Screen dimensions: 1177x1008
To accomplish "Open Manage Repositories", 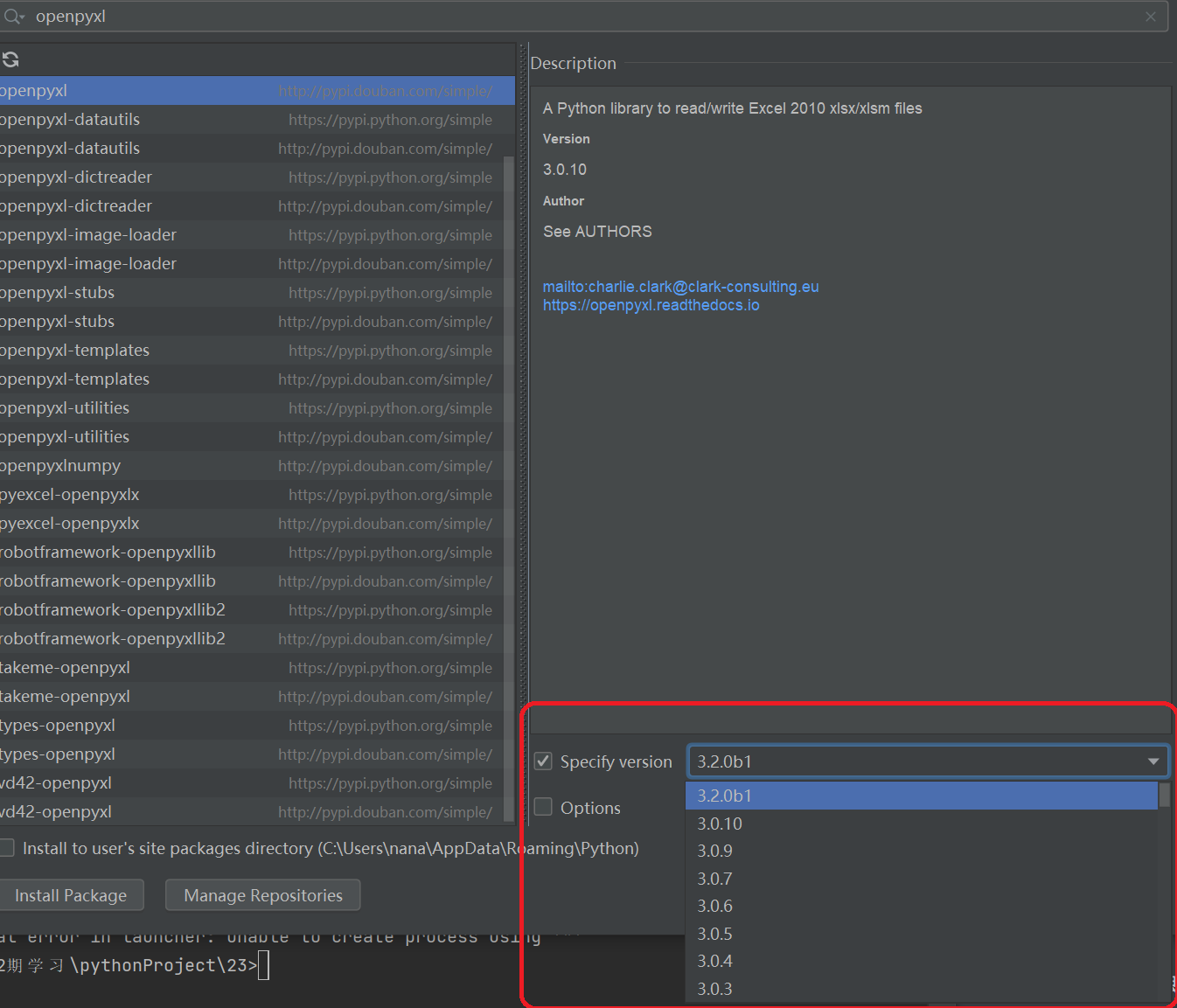I will click(x=263, y=895).
